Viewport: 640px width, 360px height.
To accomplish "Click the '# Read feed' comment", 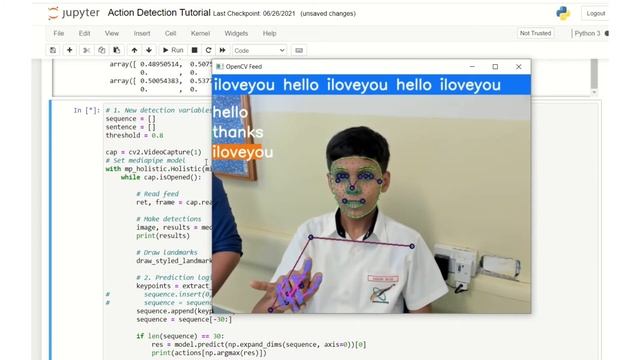I will click(157, 194).
